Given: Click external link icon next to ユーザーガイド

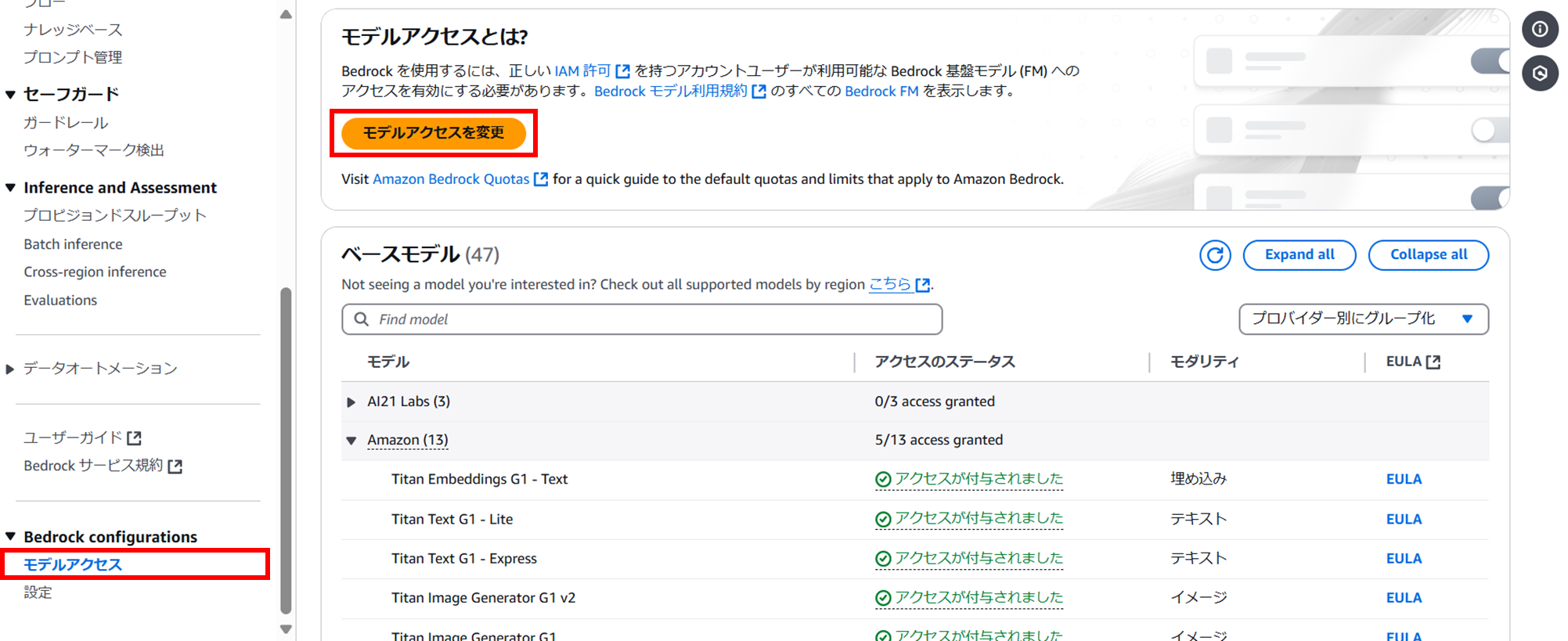Looking at the screenshot, I should (x=135, y=438).
